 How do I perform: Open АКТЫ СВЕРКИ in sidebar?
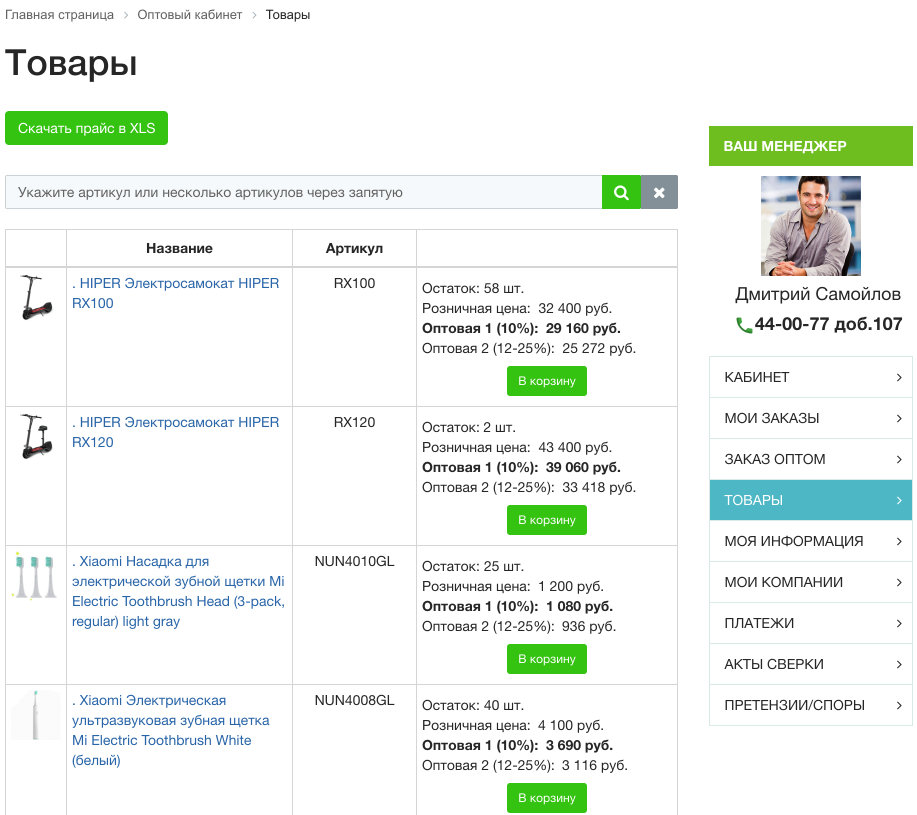pyautogui.click(x=811, y=664)
